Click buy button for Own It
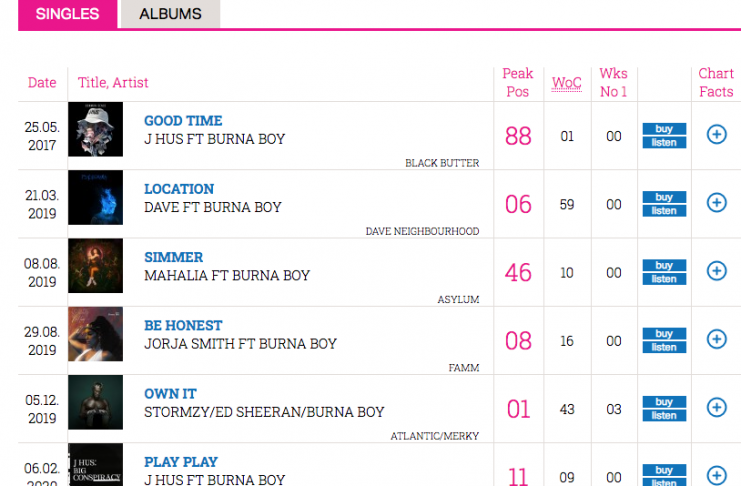 [x=664, y=402]
